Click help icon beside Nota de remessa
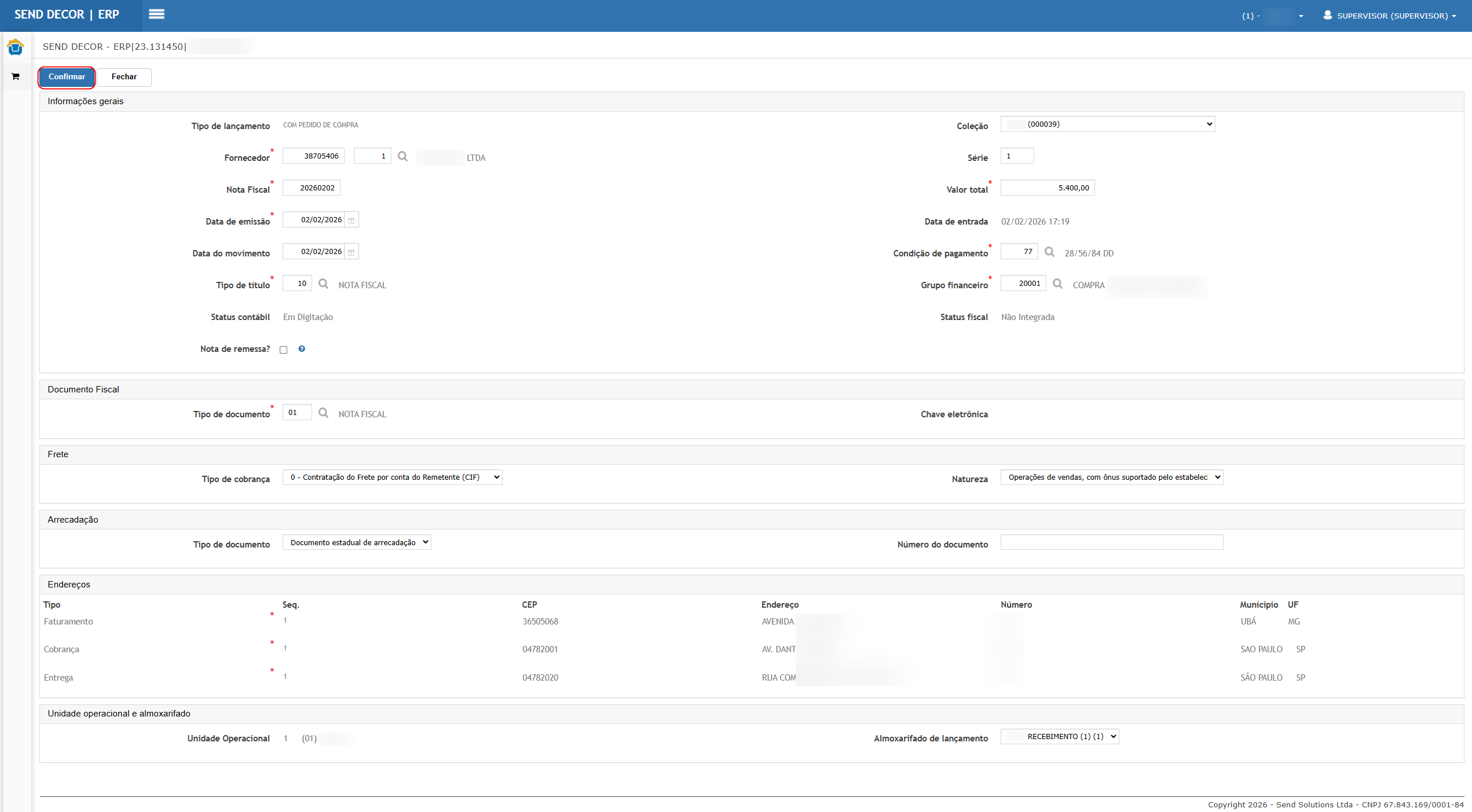Image resolution: width=1472 pixels, height=812 pixels. click(302, 349)
